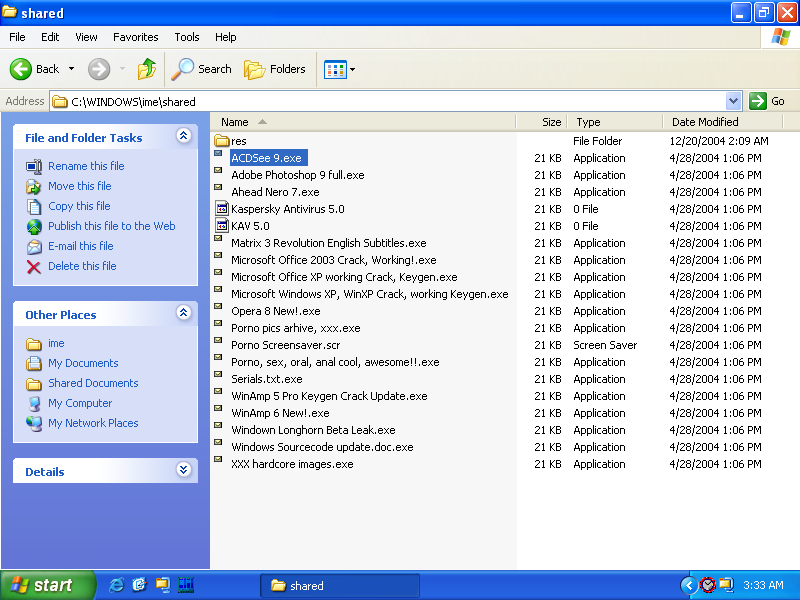Screen dimensions: 800x600
Task: Click the My Documents icon
Action: pyautogui.click(x=34, y=363)
